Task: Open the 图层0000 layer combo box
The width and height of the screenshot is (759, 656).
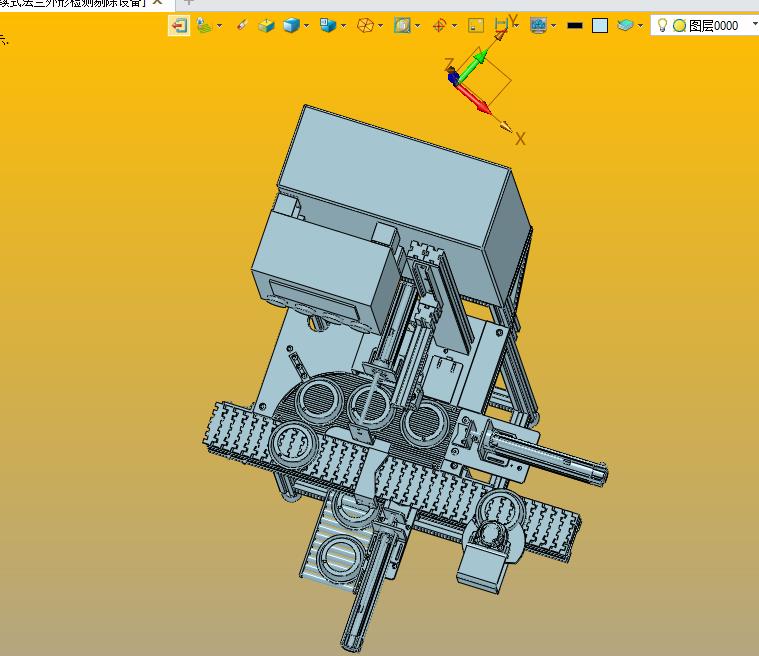Action: [705, 25]
